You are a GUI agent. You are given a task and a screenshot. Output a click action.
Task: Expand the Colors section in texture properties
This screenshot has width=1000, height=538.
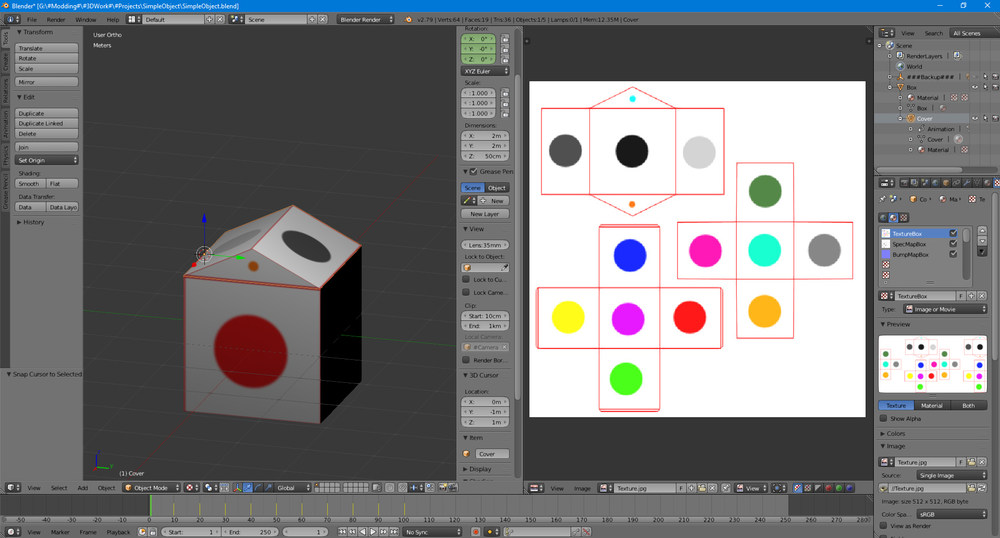coord(893,433)
